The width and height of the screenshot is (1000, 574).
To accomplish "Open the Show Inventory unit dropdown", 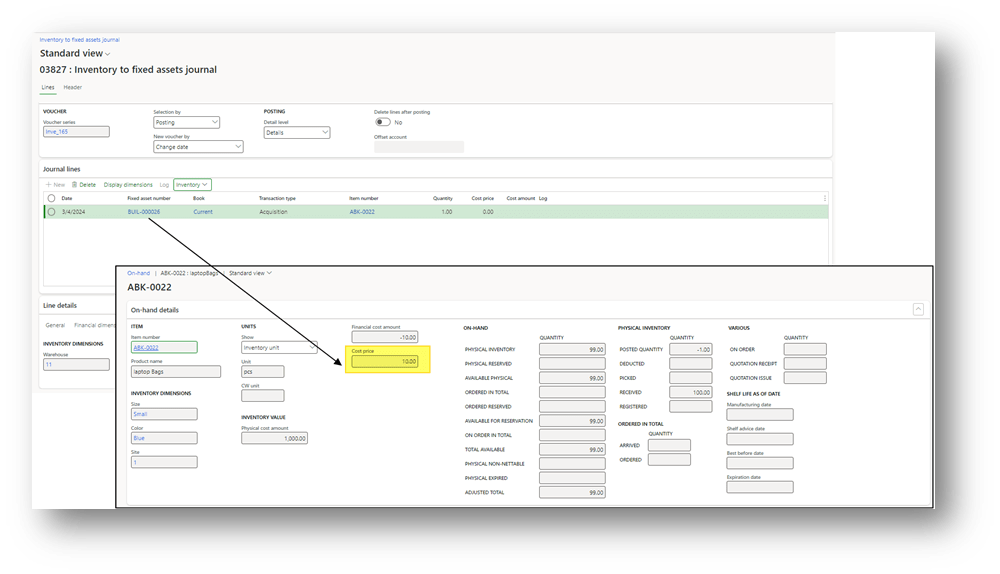I will [x=279, y=347].
